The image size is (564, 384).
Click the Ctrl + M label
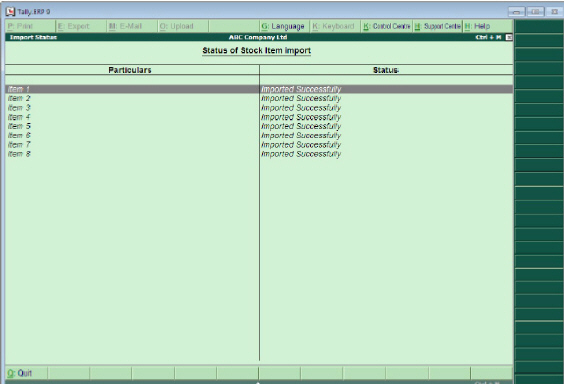[488, 37]
